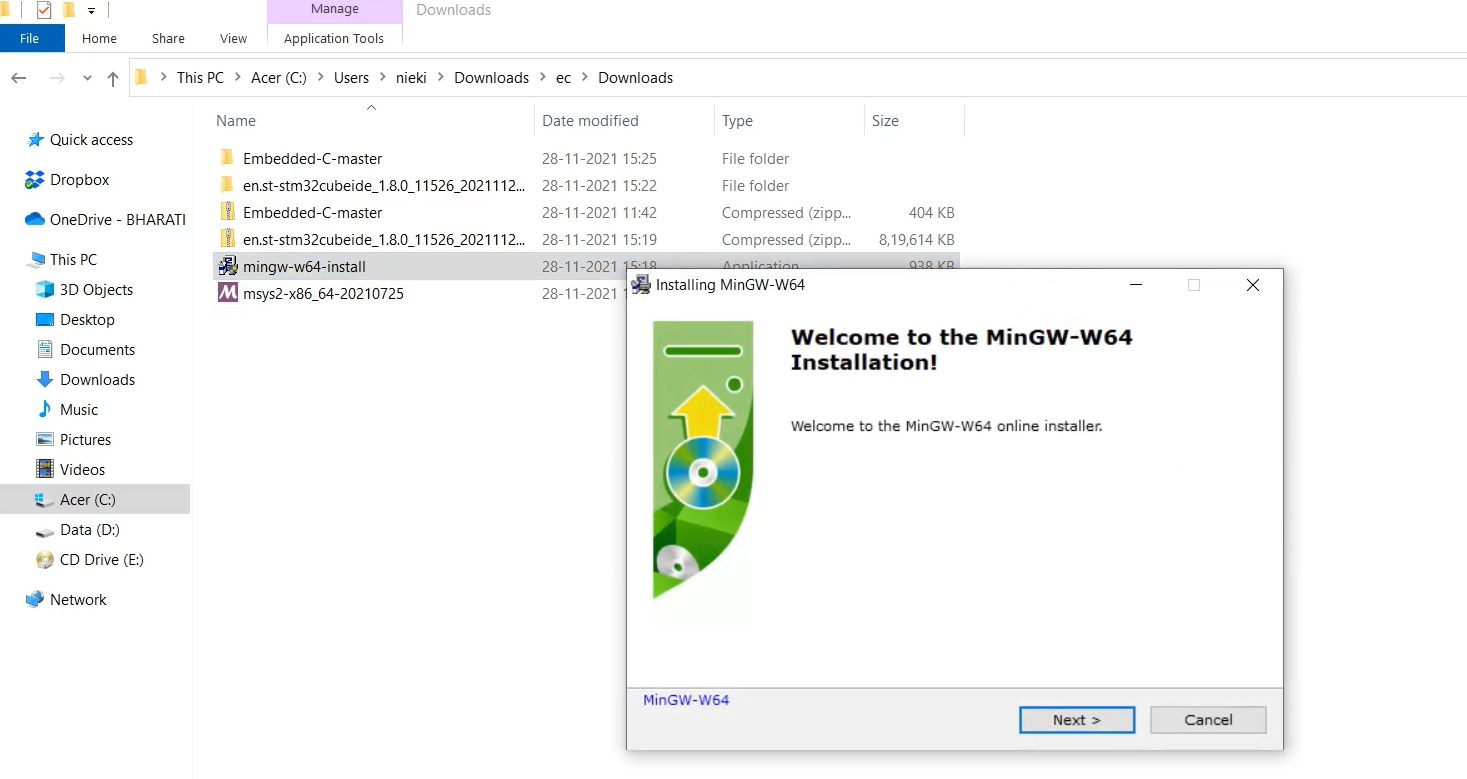
Task: Click the OneDrive cloud icon
Action: tap(35, 220)
